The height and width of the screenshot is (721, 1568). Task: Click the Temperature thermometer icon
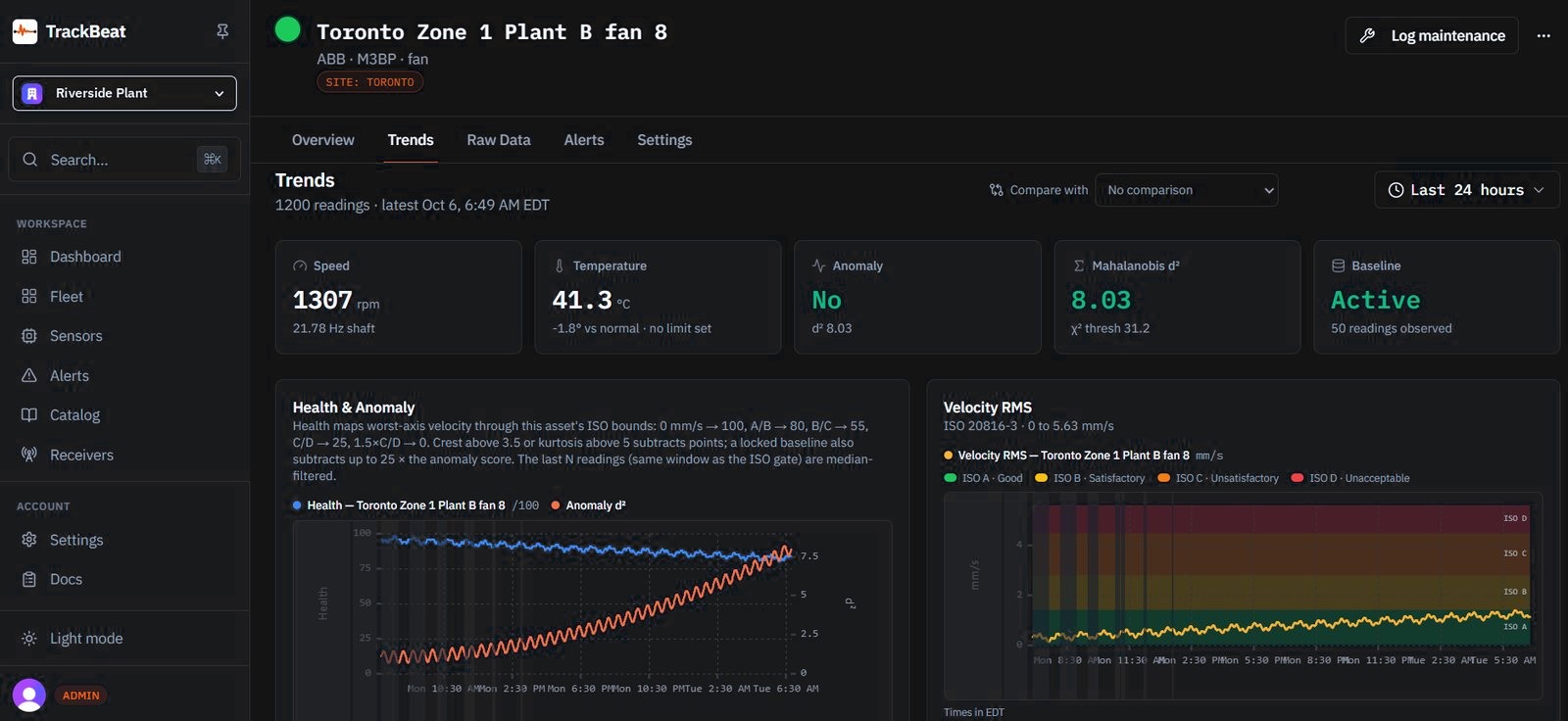[560, 265]
